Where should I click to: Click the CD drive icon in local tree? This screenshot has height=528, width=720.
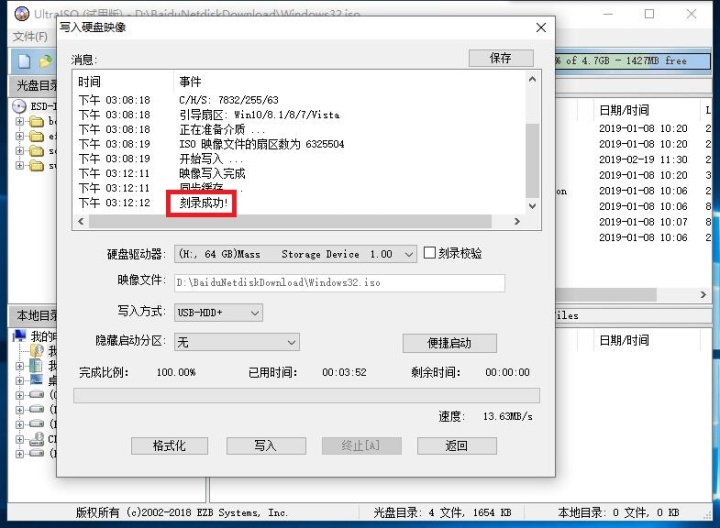37,439
